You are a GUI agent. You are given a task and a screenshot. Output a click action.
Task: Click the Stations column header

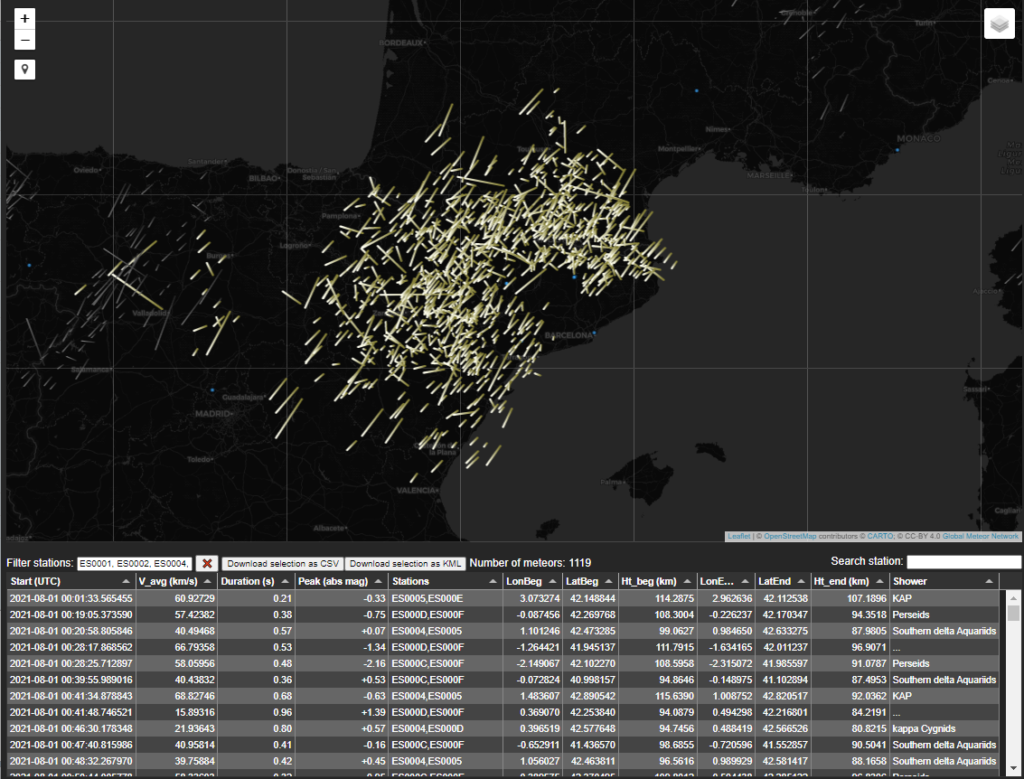pyautogui.click(x=411, y=581)
